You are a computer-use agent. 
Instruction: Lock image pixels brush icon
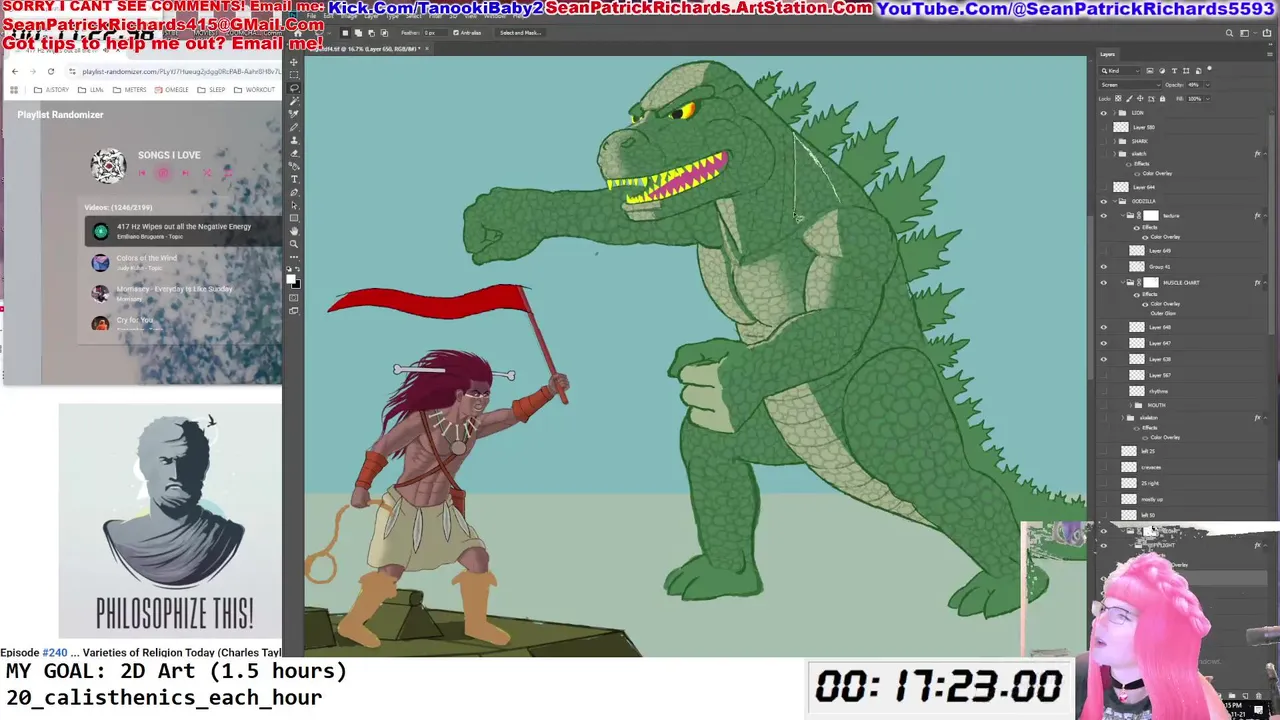[1129, 98]
